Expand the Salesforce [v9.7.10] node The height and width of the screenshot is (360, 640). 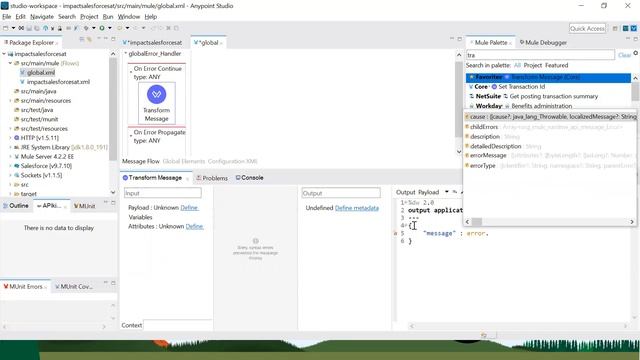[10, 166]
